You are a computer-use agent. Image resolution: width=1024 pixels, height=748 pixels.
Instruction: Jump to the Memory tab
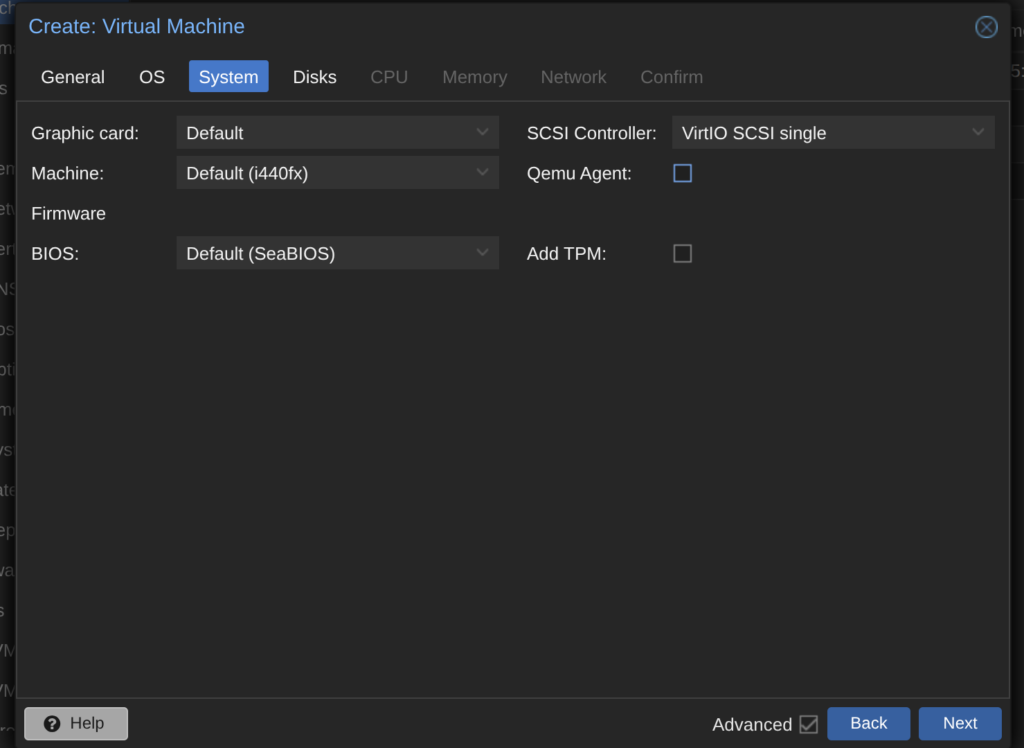(474, 77)
